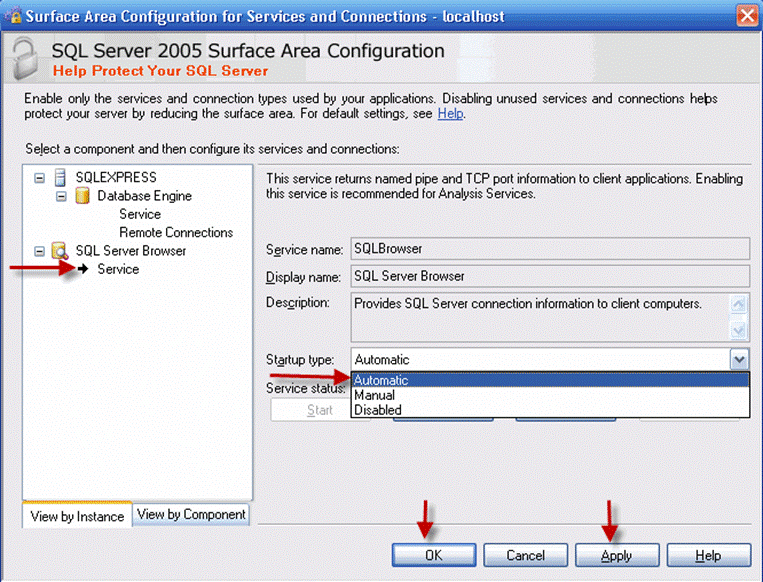Collapse the SQL Server Browser node
The image size is (763, 582).
point(39,252)
